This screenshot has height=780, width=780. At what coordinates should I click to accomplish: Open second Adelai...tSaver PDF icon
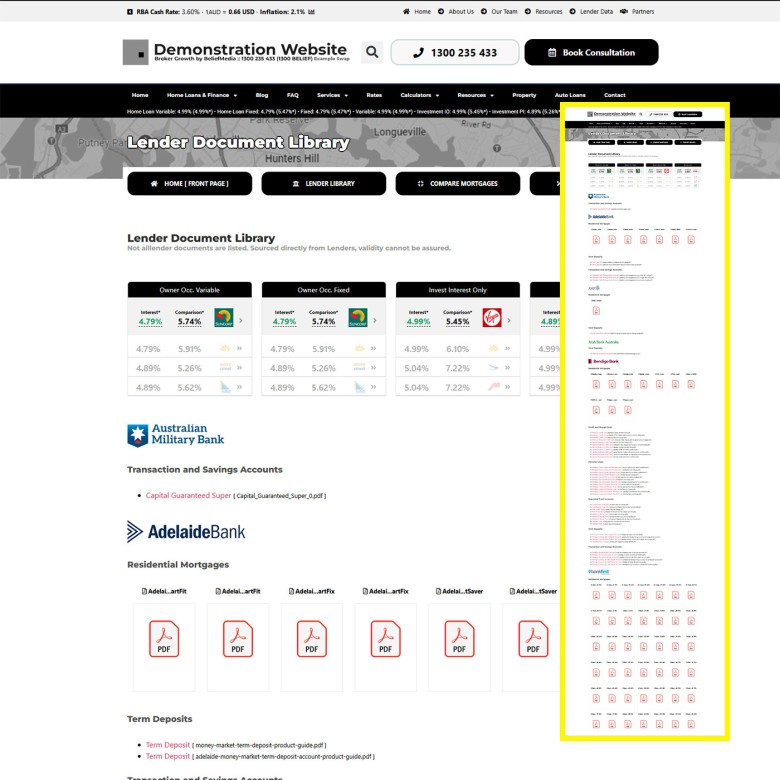pos(533,639)
